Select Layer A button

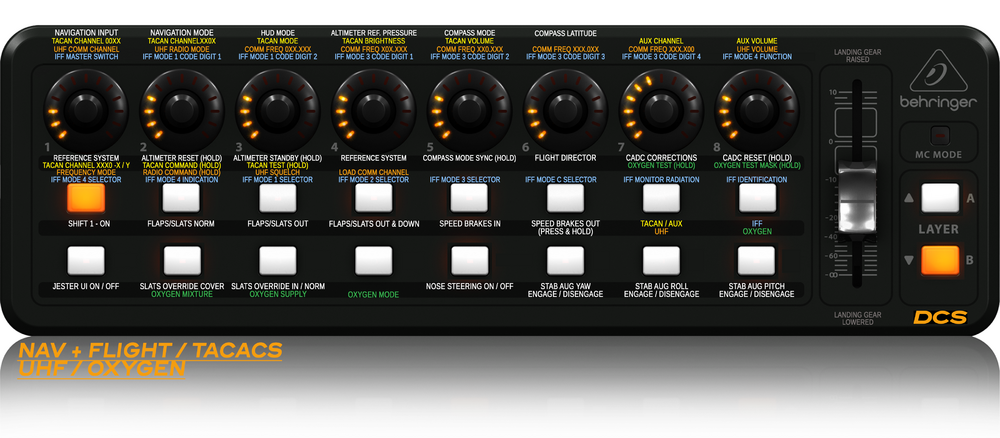pyautogui.click(x=940, y=198)
